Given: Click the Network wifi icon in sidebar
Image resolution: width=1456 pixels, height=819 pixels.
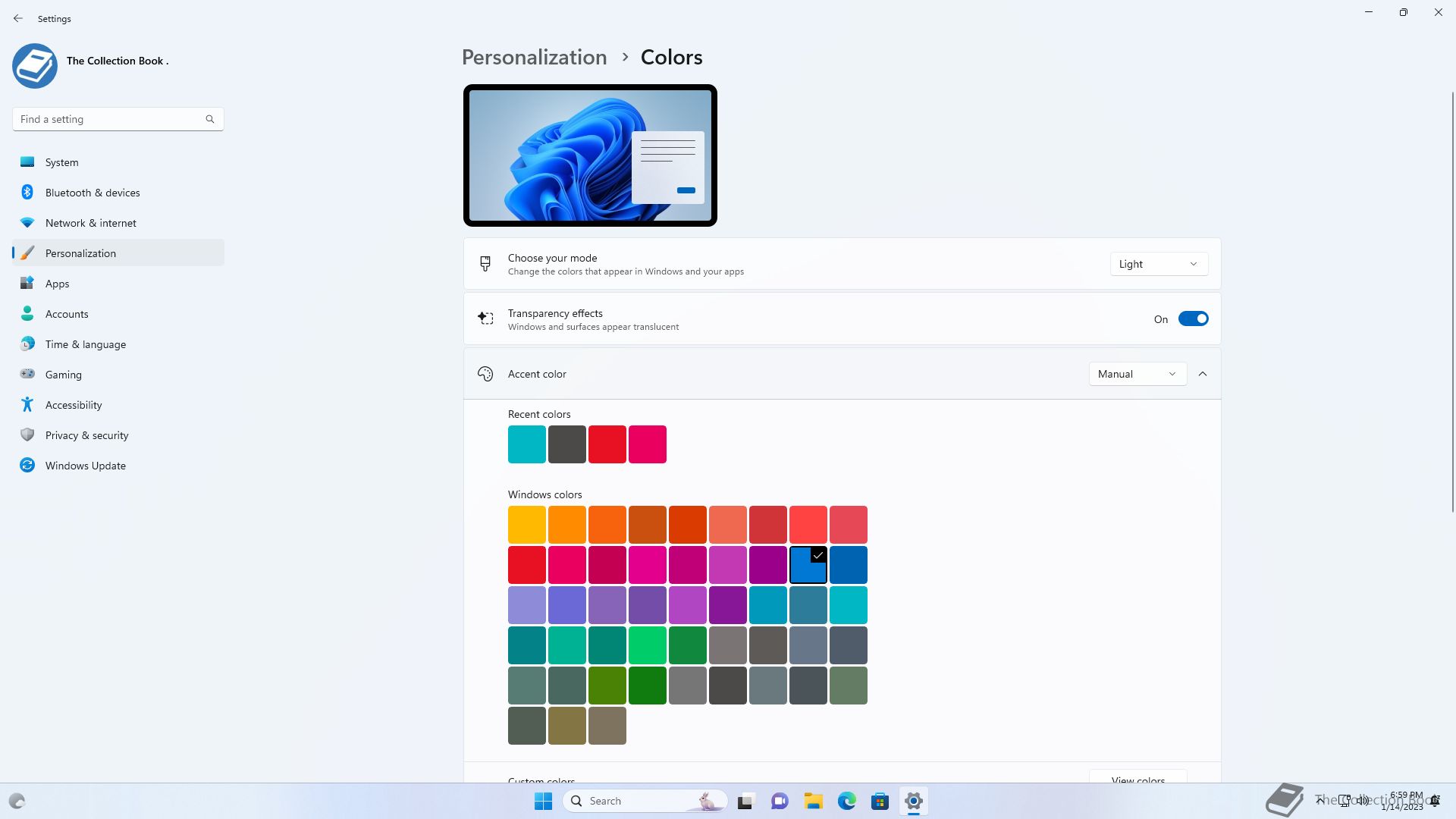Looking at the screenshot, I should (27, 222).
